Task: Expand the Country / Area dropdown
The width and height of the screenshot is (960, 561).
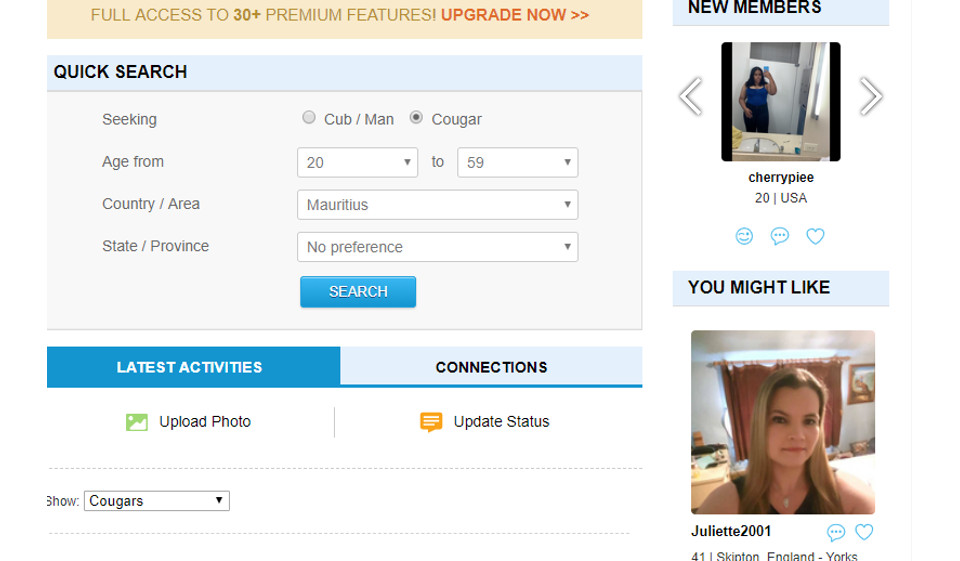Action: point(437,205)
